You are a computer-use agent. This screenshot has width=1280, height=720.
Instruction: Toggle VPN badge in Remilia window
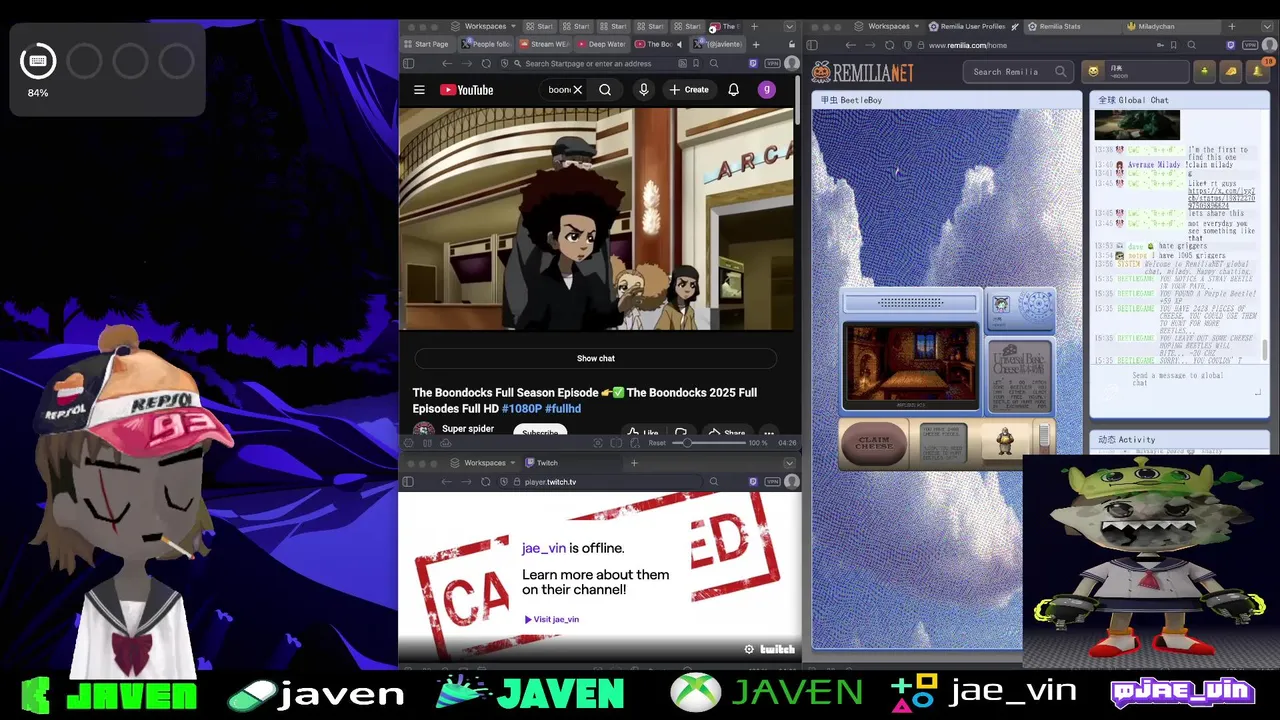[1250, 45]
